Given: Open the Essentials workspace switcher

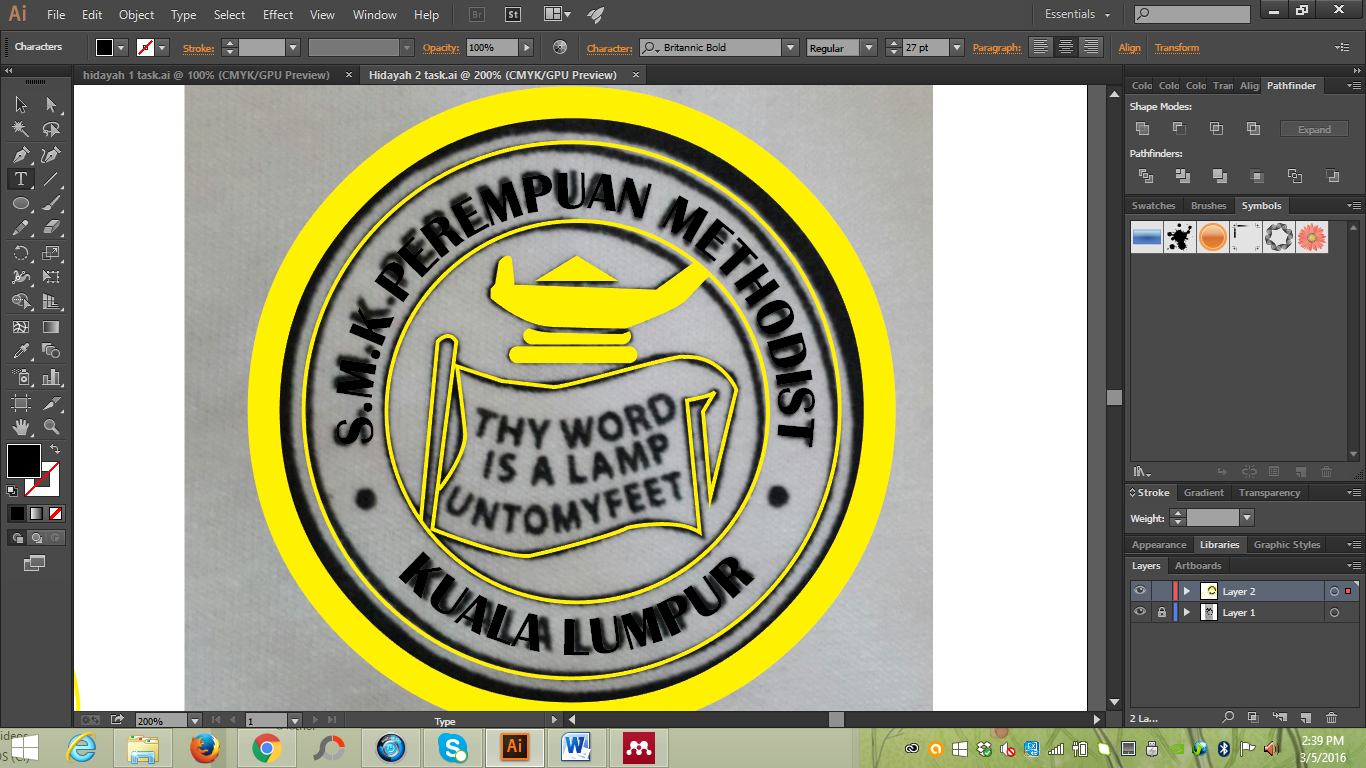Looking at the screenshot, I should click(x=1077, y=14).
